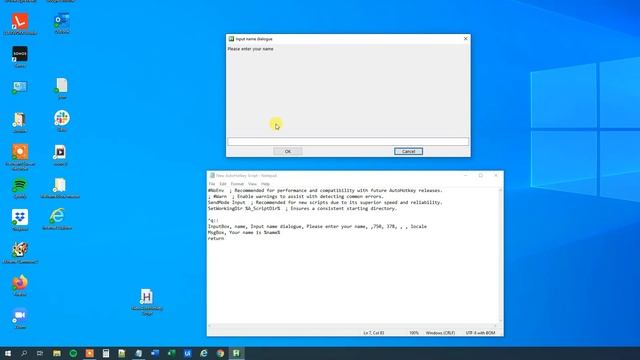The image size is (640, 360).
Task: Open Excel from the taskbar
Action: (171, 353)
